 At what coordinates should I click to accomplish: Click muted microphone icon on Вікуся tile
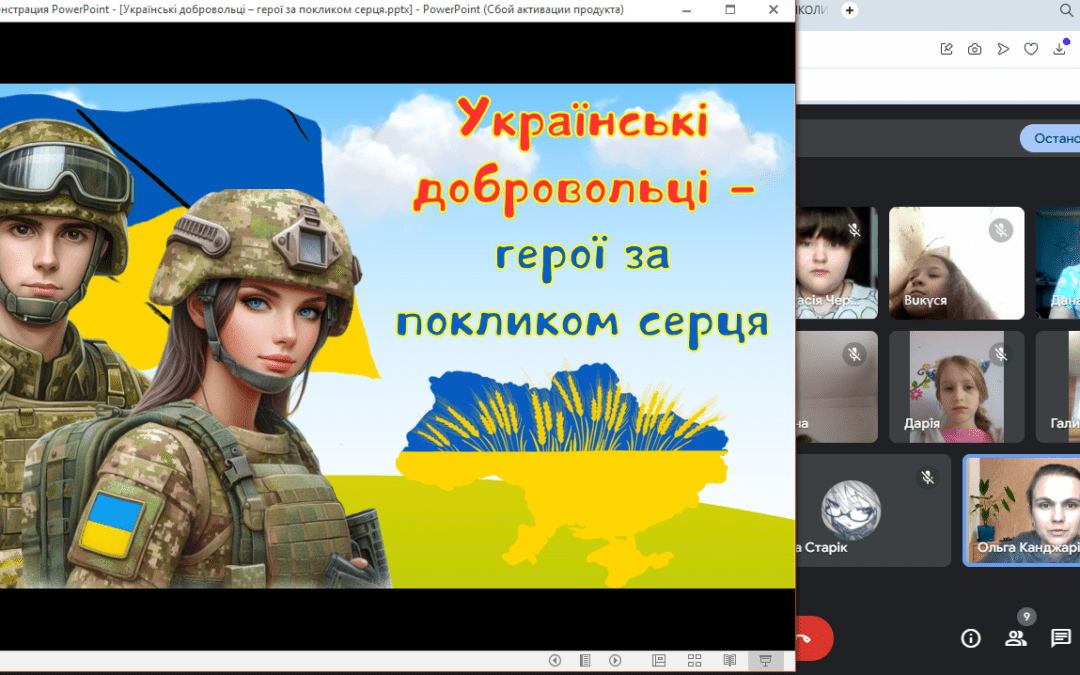tap(1001, 230)
